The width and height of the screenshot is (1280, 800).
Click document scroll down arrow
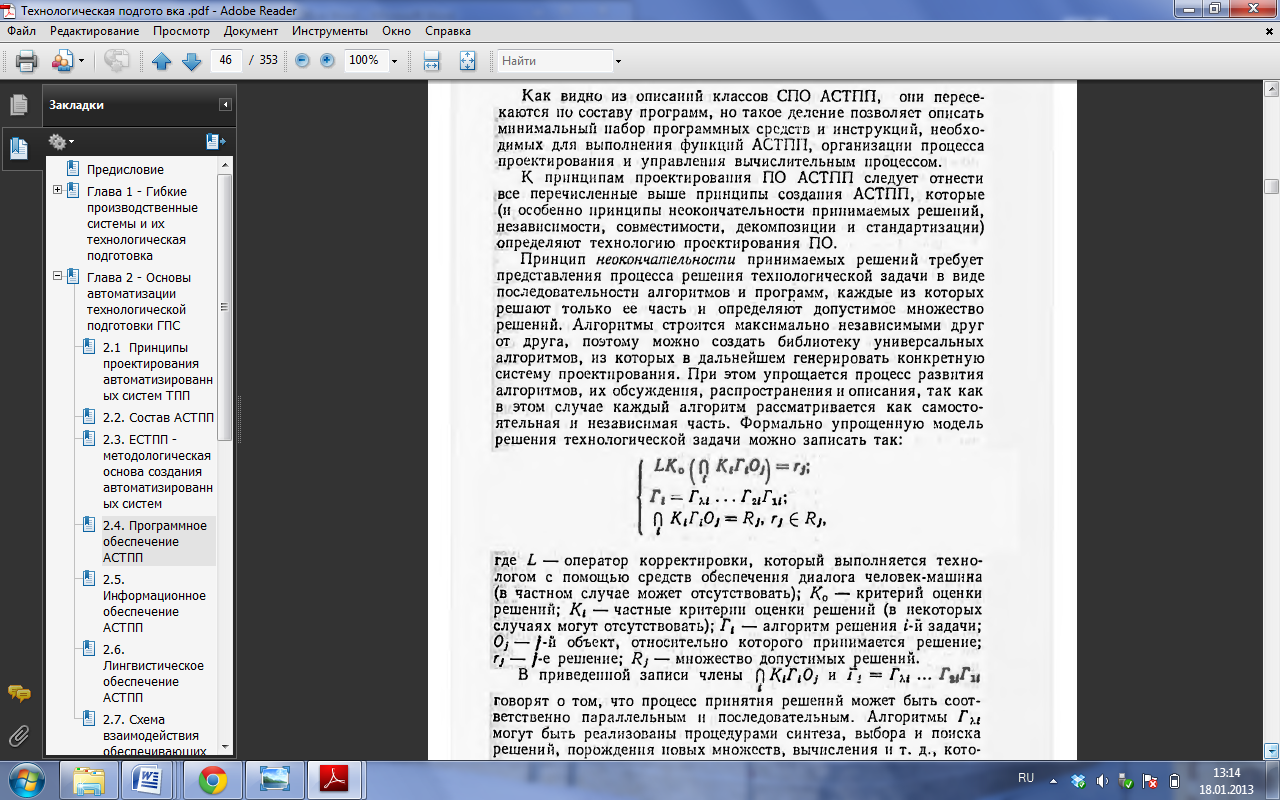(x=1271, y=749)
